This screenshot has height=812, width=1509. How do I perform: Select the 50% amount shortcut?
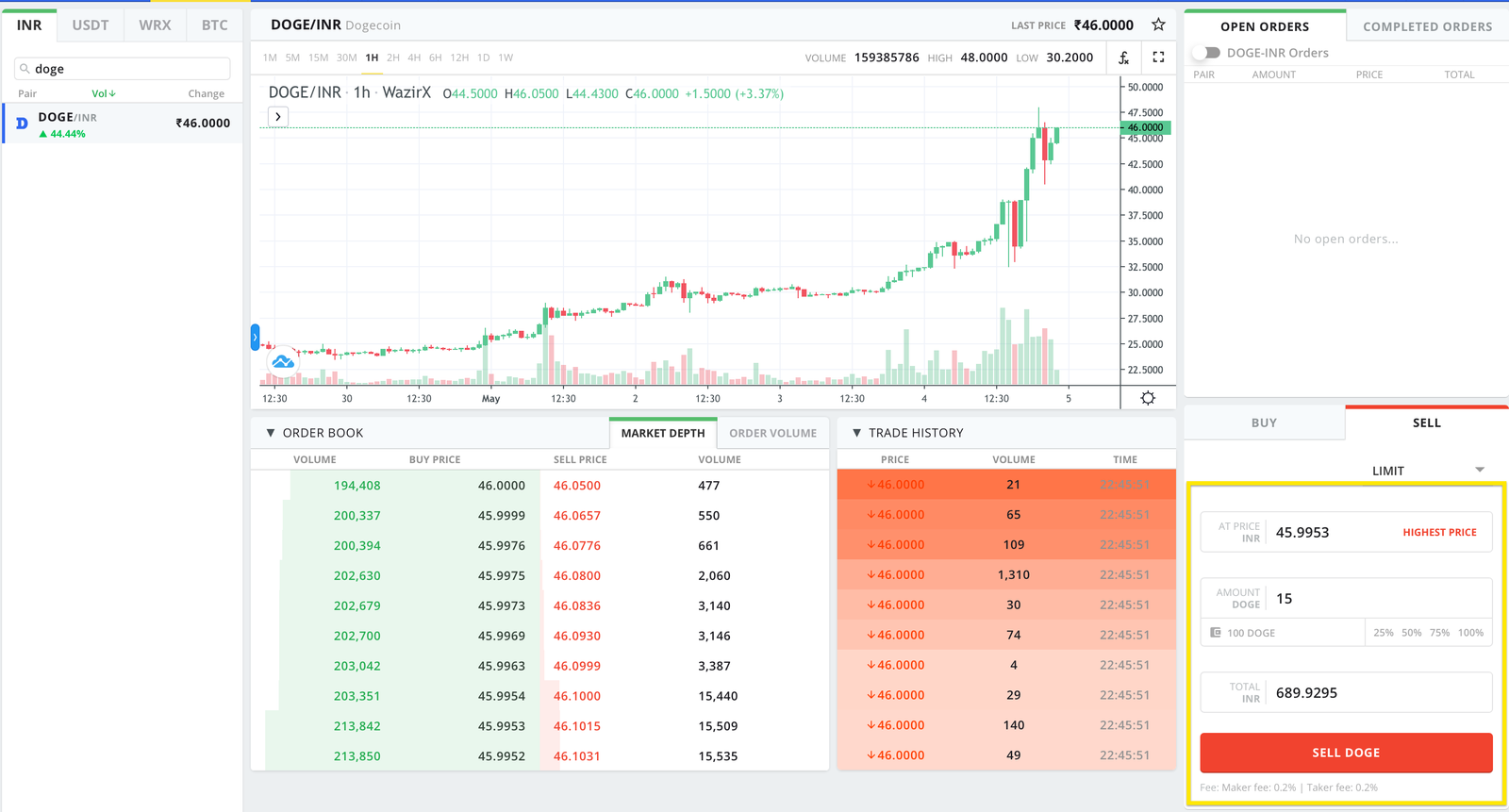coord(1411,633)
